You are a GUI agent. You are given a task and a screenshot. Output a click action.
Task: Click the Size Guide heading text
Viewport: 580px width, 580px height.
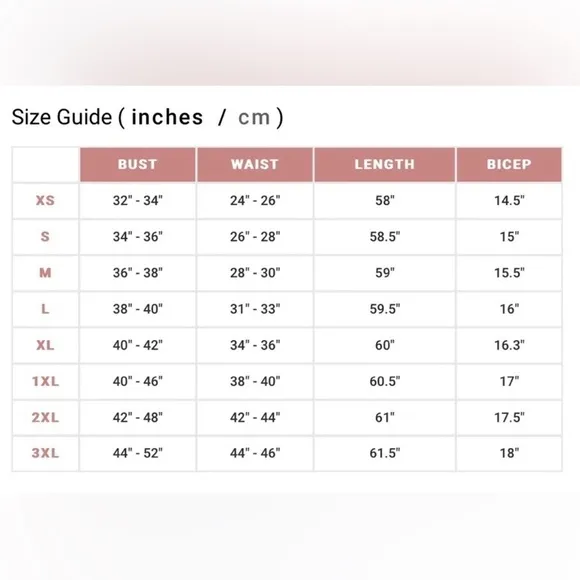tap(62, 117)
